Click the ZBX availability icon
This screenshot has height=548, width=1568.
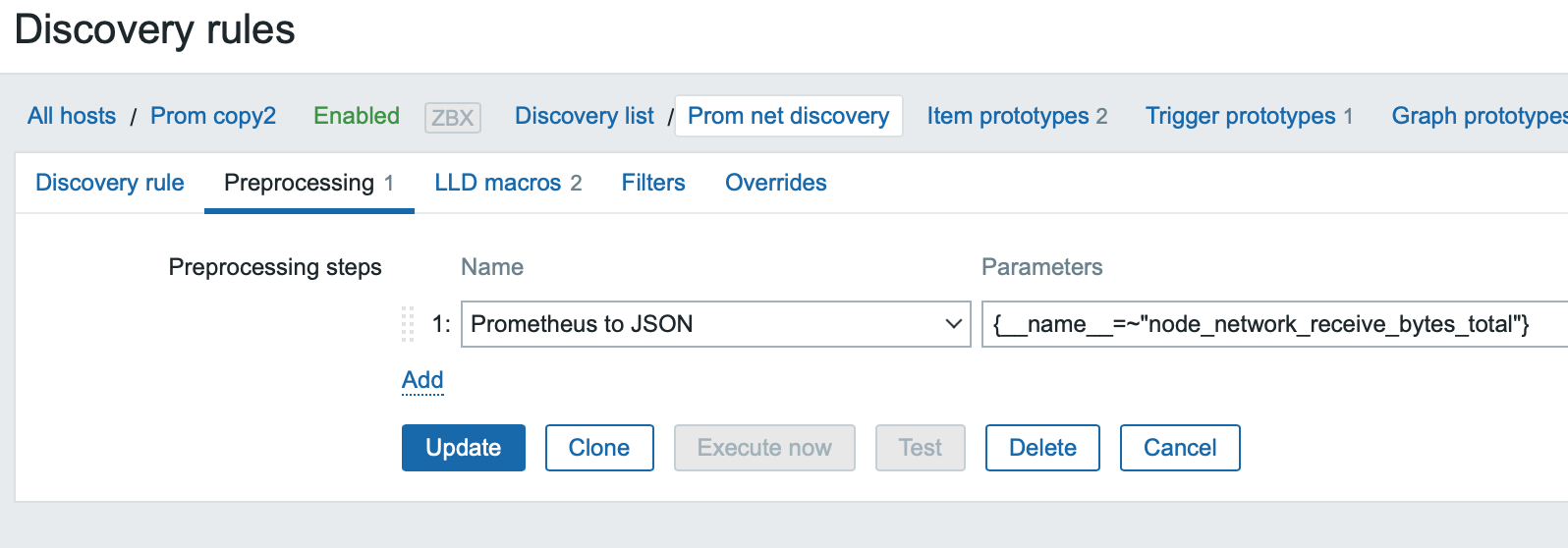tap(453, 118)
